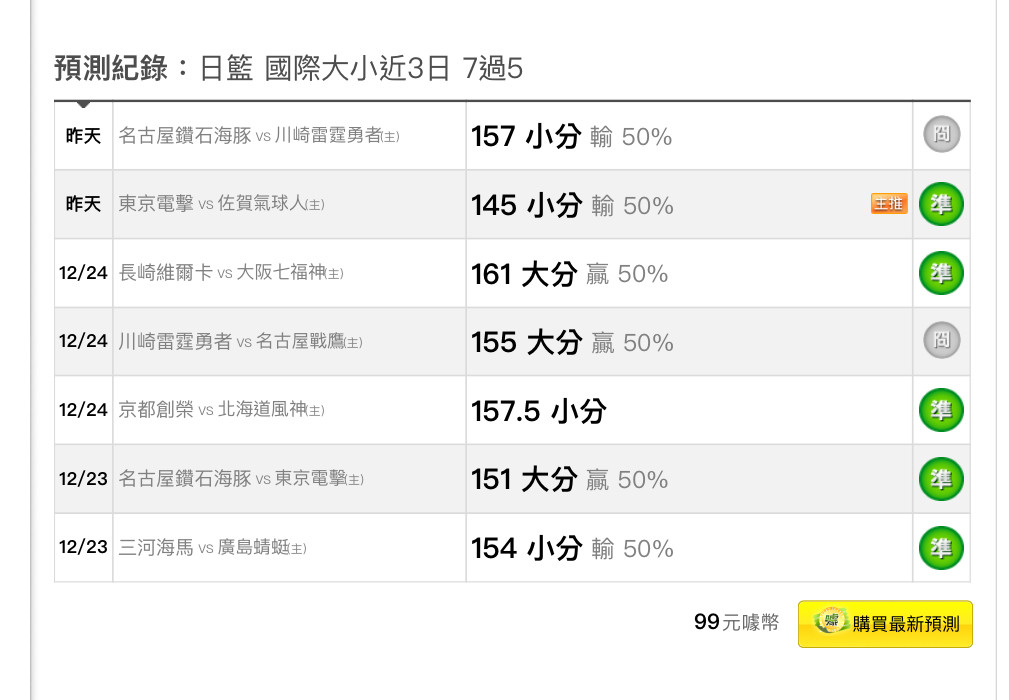
Task: Open matchup 名古屋鑽石海豚 vs 東京電擊
Action: point(241,479)
